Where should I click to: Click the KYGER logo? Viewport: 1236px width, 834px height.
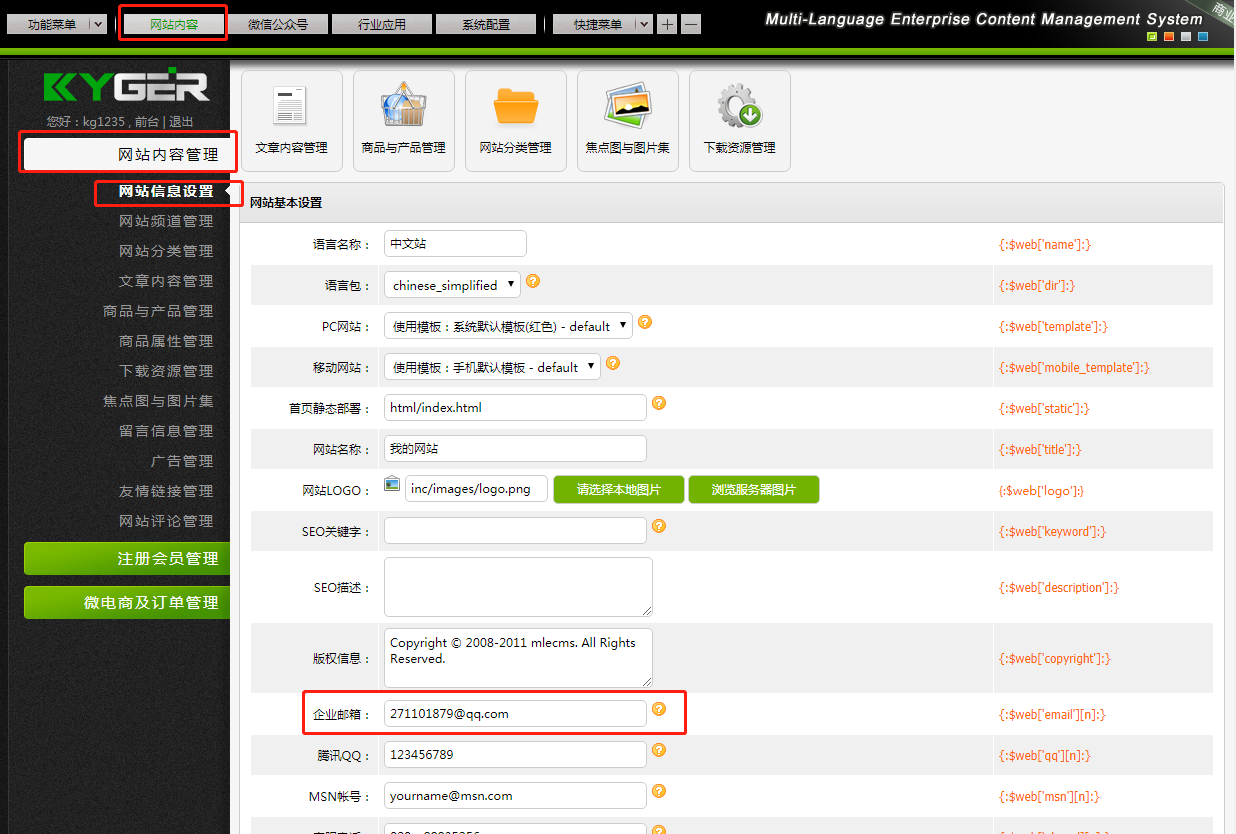click(x=126, y=87)
